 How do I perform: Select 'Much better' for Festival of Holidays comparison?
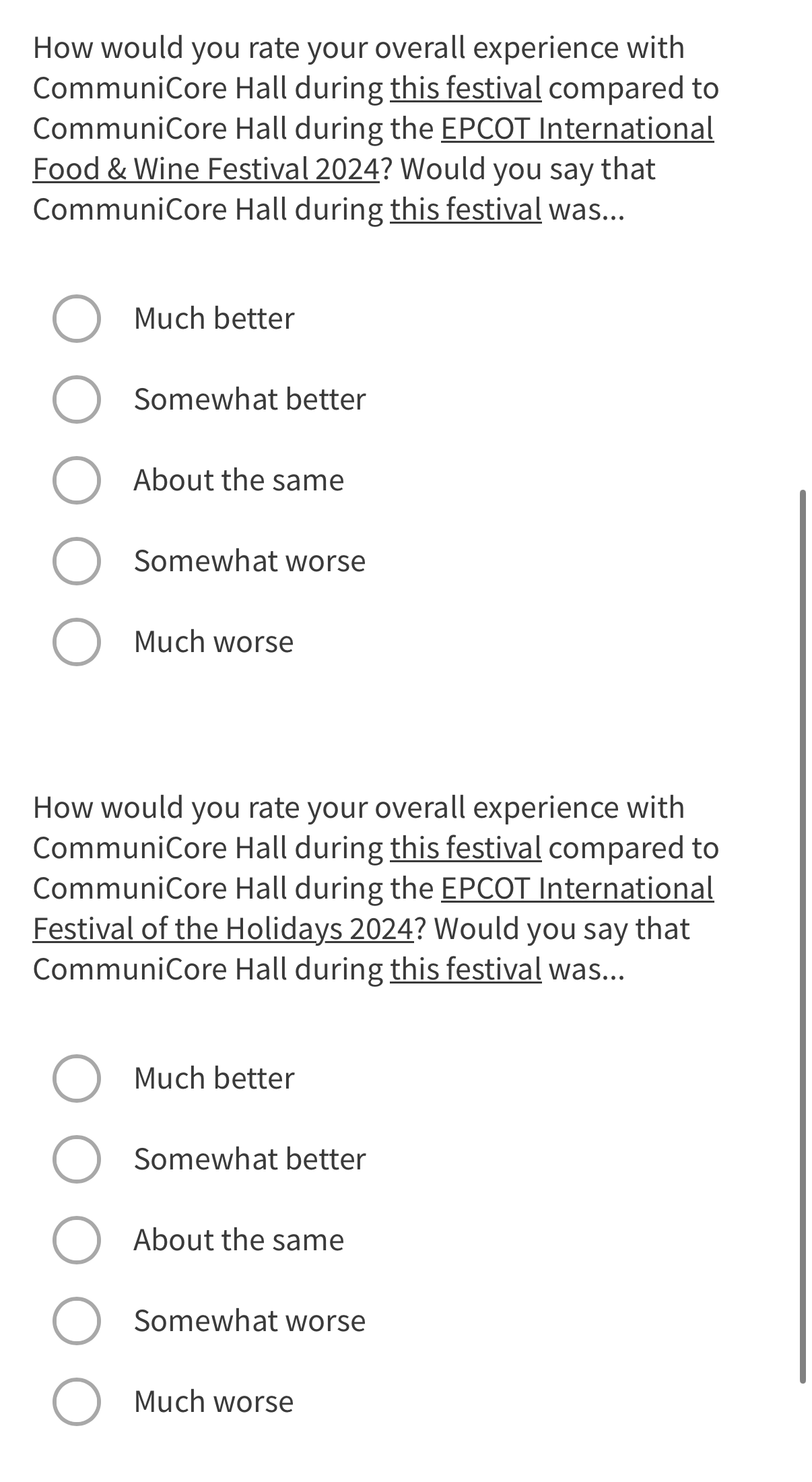pos(77,1078)
